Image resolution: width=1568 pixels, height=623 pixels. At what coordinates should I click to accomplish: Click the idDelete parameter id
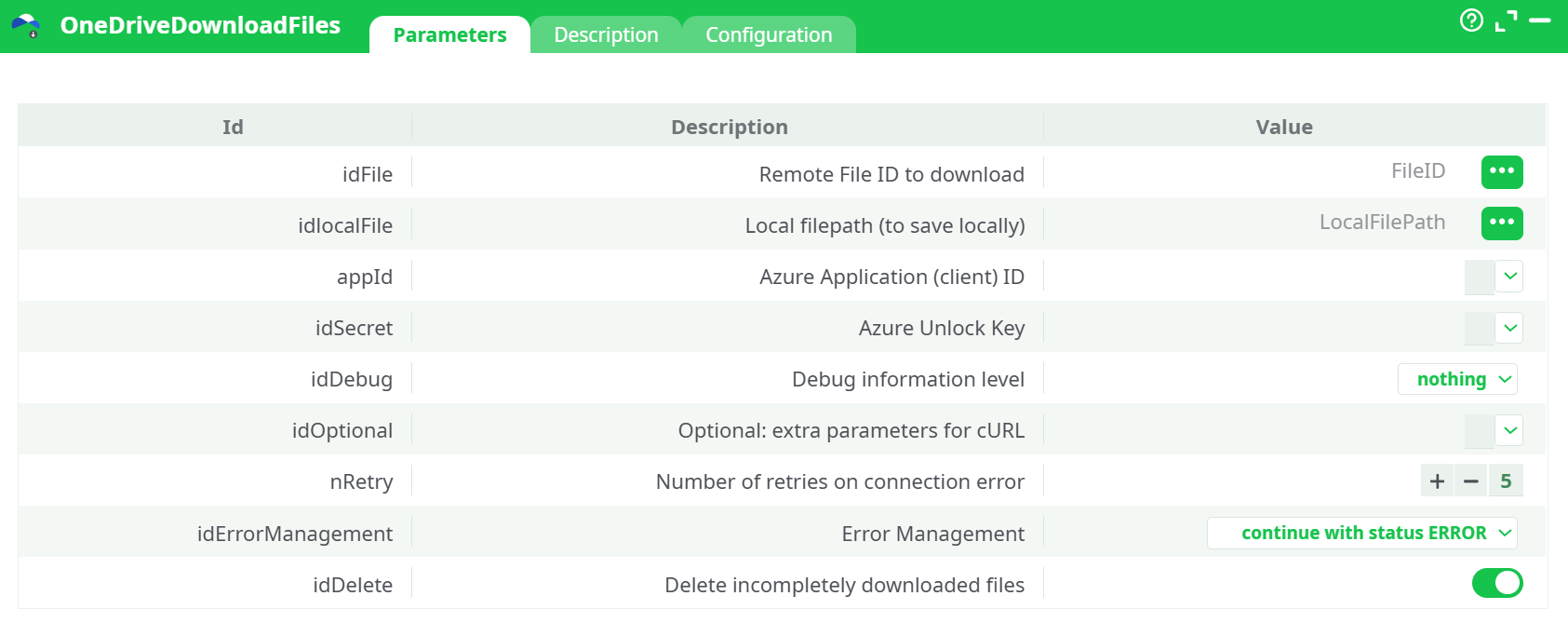(x=353, y=585)
